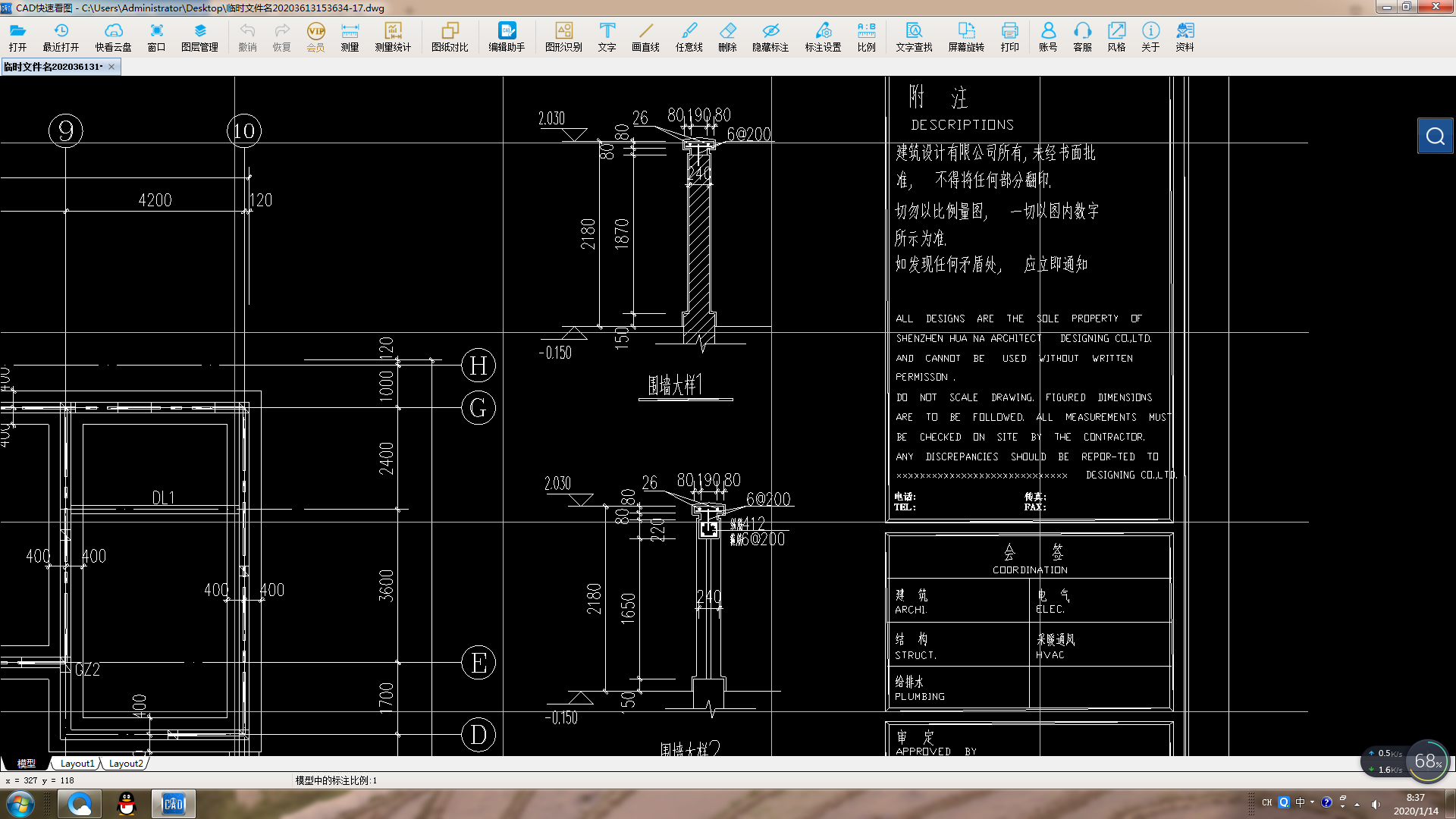Select the 测量 measure tool
Viewport: 1456px width, 819px height.
click(x=350, y=36)
